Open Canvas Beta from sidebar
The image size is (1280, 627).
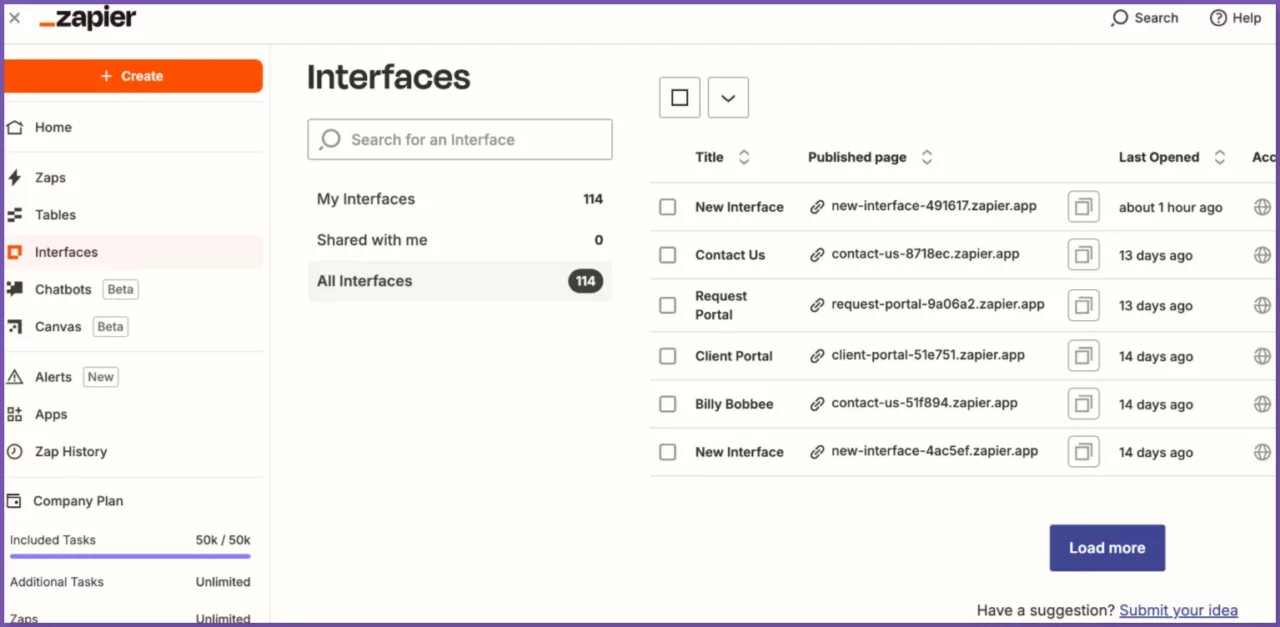pos(58,326)
